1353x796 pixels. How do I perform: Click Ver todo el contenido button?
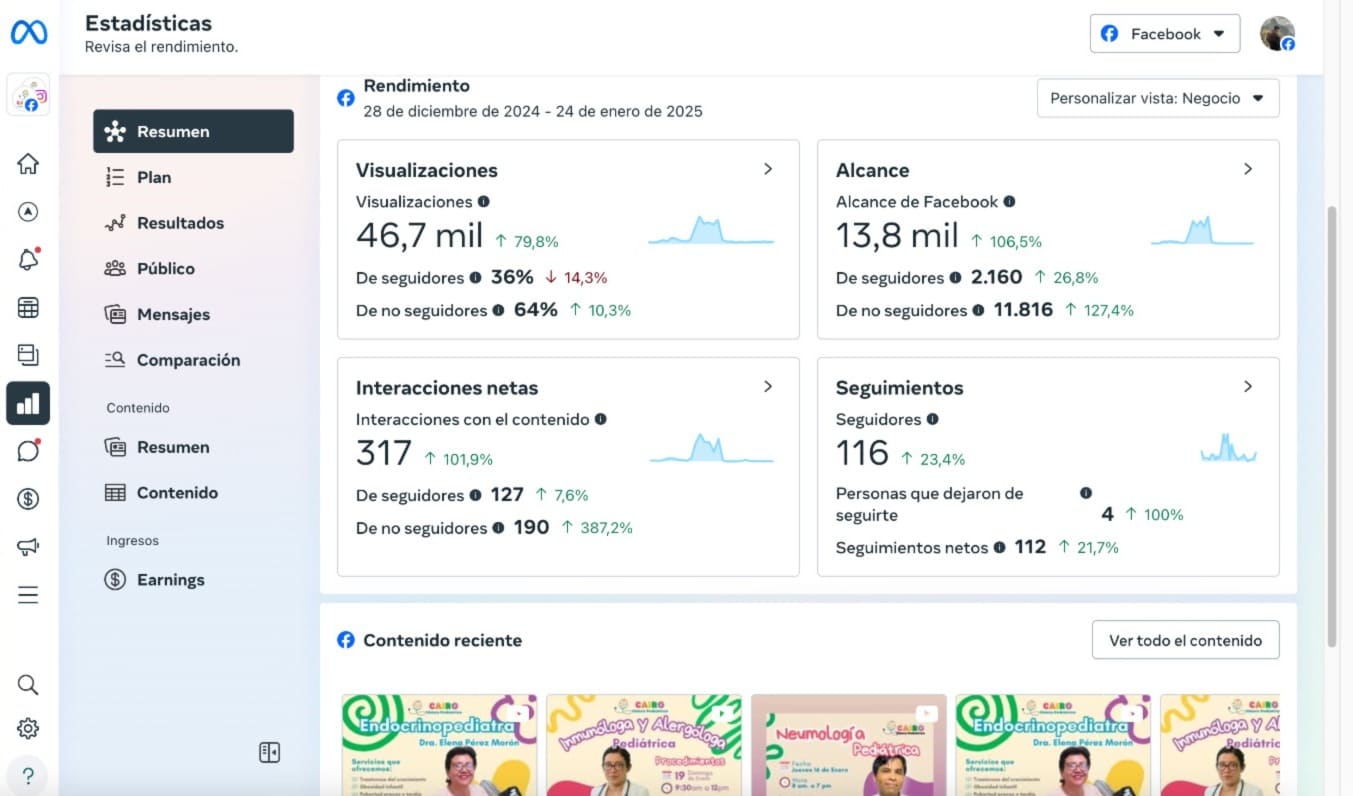click(x=1185, y=640)
